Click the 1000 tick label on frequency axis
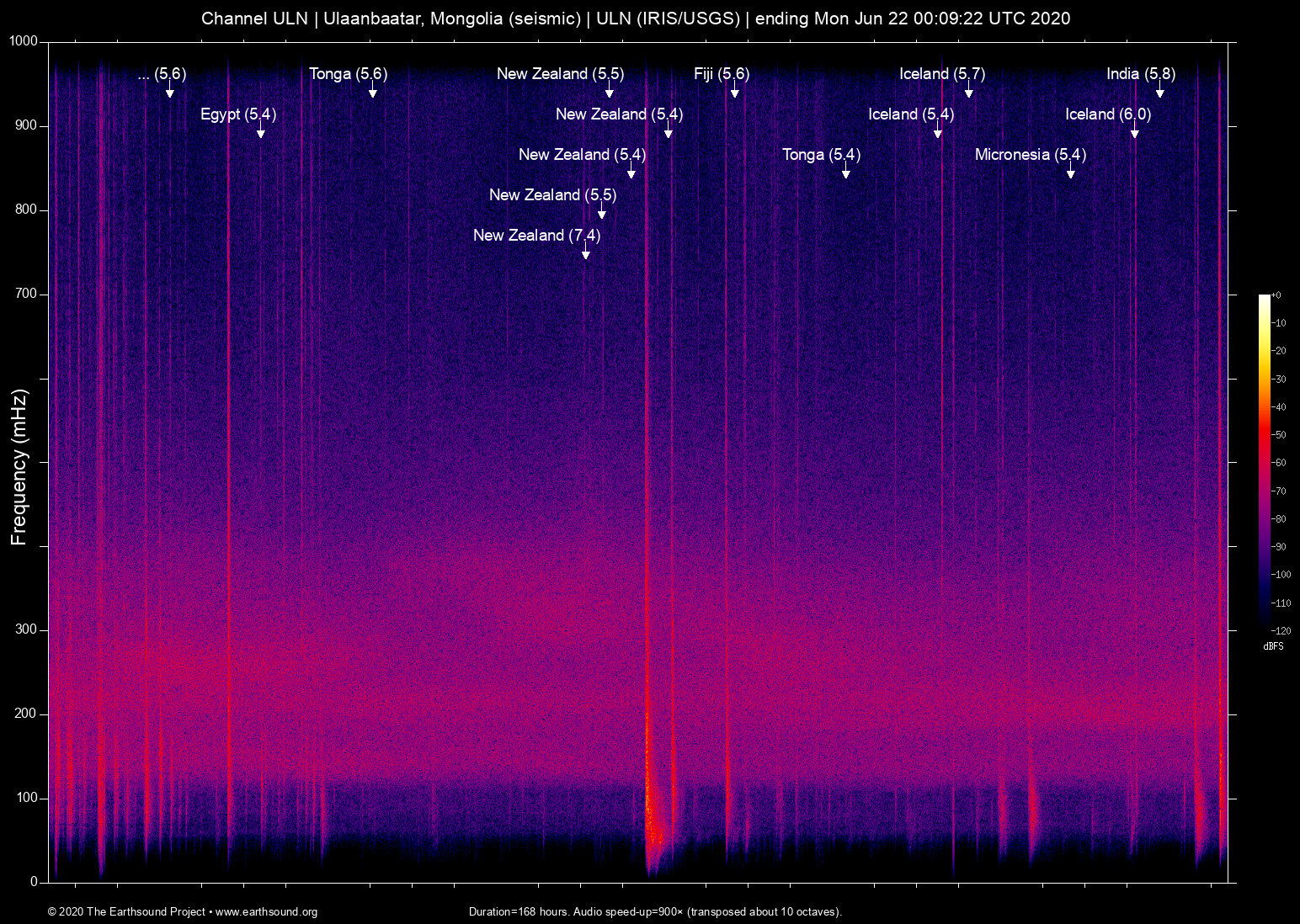The width and height of the screenshot is (1300, 924). point(24,41)
